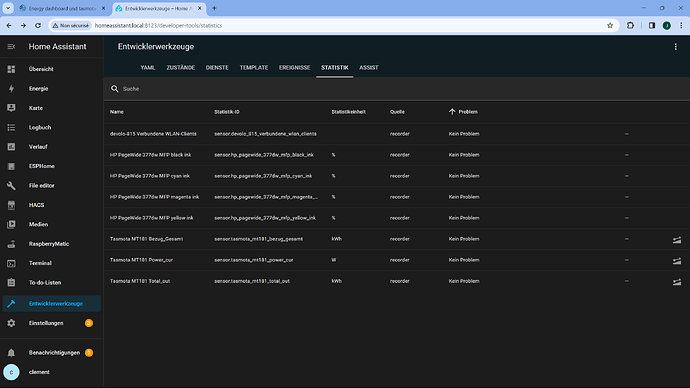Open the Chrome side panel icon
690x388 pixels.
point(652,26)
